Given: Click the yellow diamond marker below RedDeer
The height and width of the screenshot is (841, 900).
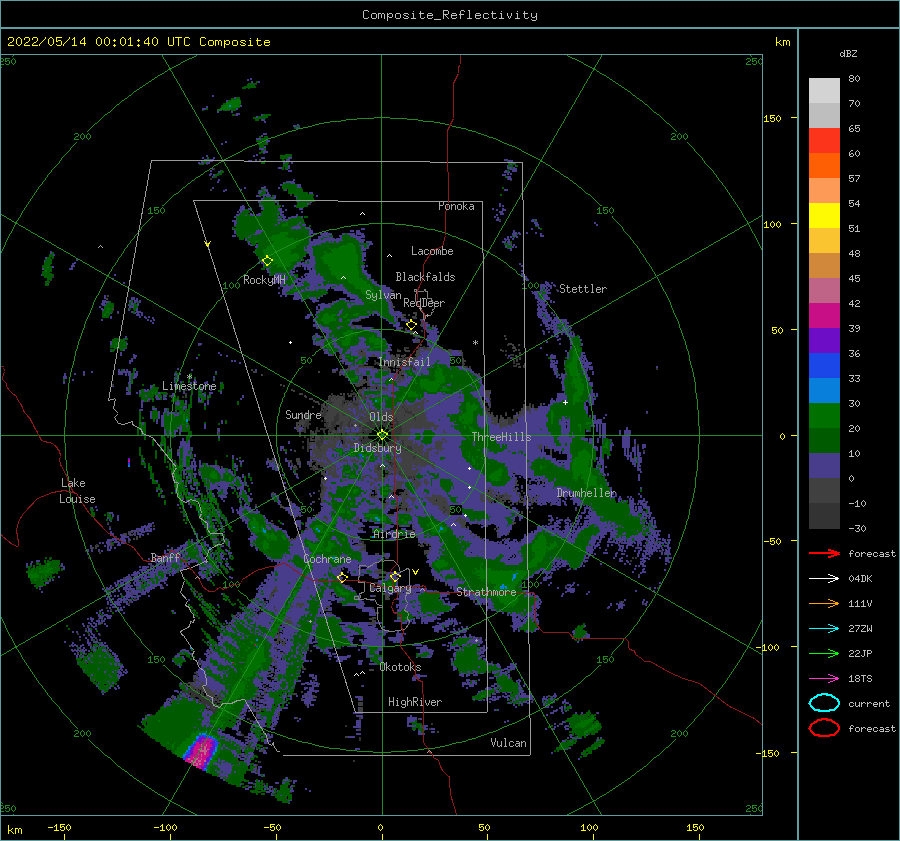Looking at the screenshot, I should (411, 325).
